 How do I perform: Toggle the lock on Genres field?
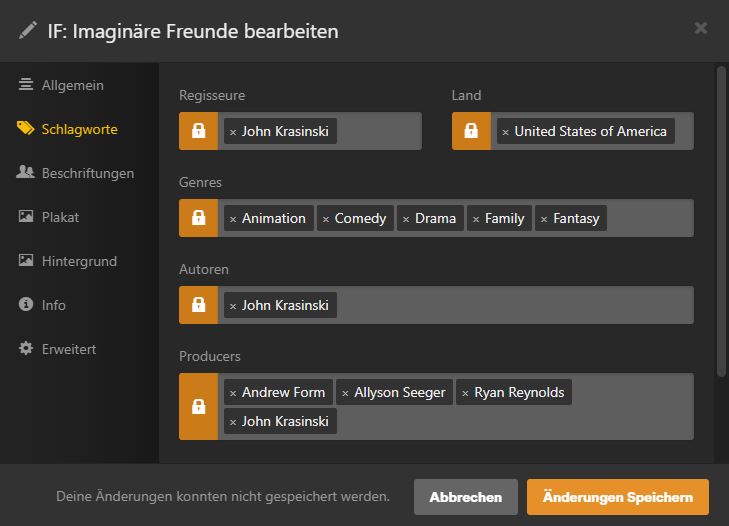[x=198, y=218]
